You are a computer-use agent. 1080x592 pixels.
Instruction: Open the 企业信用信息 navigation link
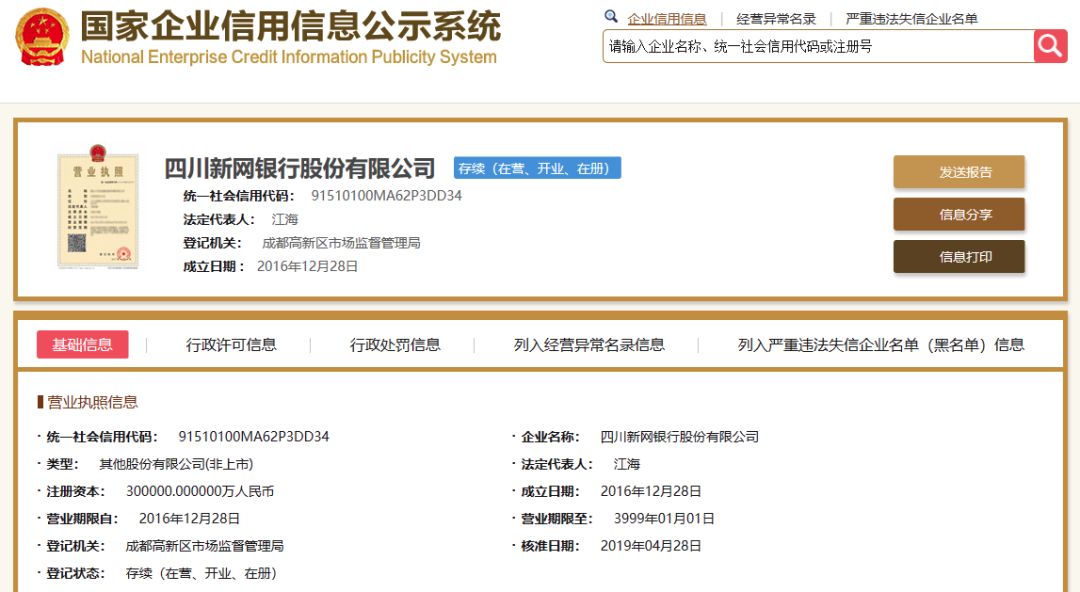click(668, 17)
